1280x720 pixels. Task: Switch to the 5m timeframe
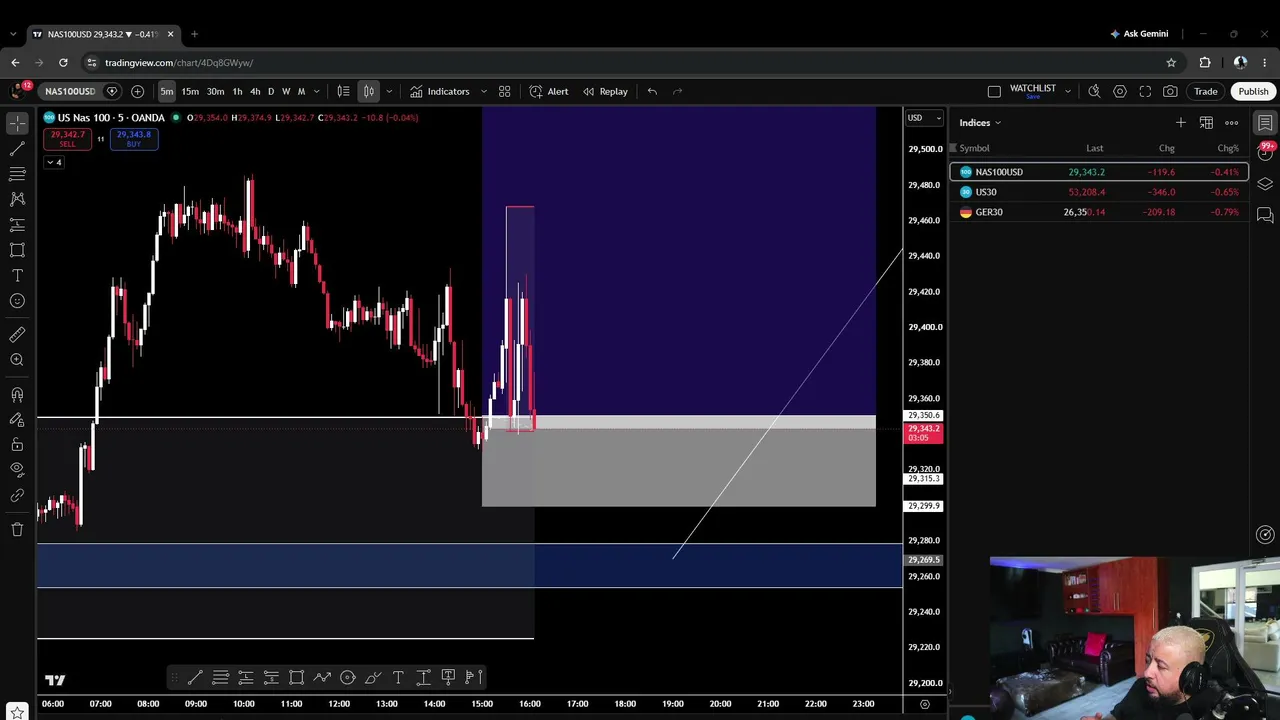click(166, 91)
